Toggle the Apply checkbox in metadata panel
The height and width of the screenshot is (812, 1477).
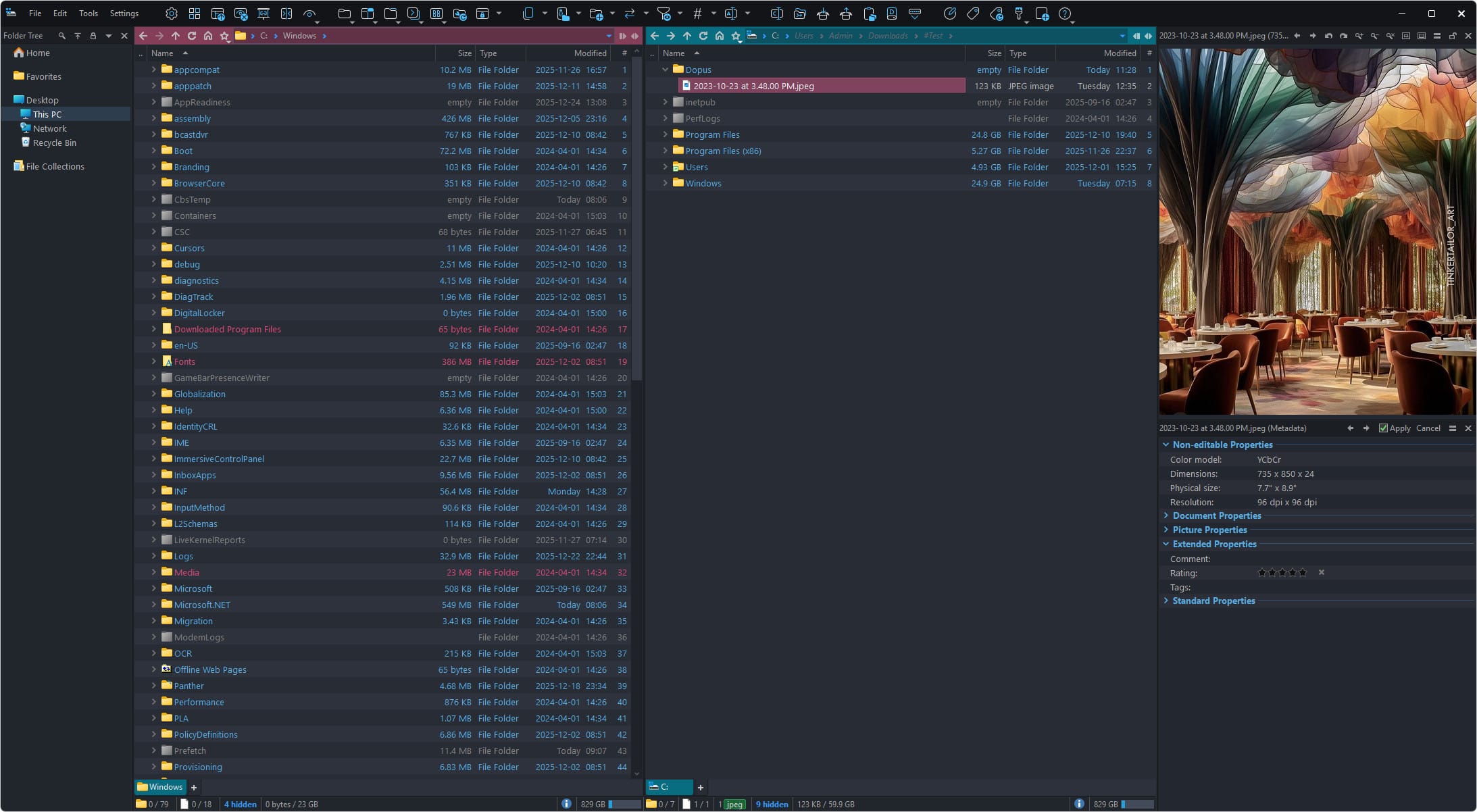[1383, 428]
